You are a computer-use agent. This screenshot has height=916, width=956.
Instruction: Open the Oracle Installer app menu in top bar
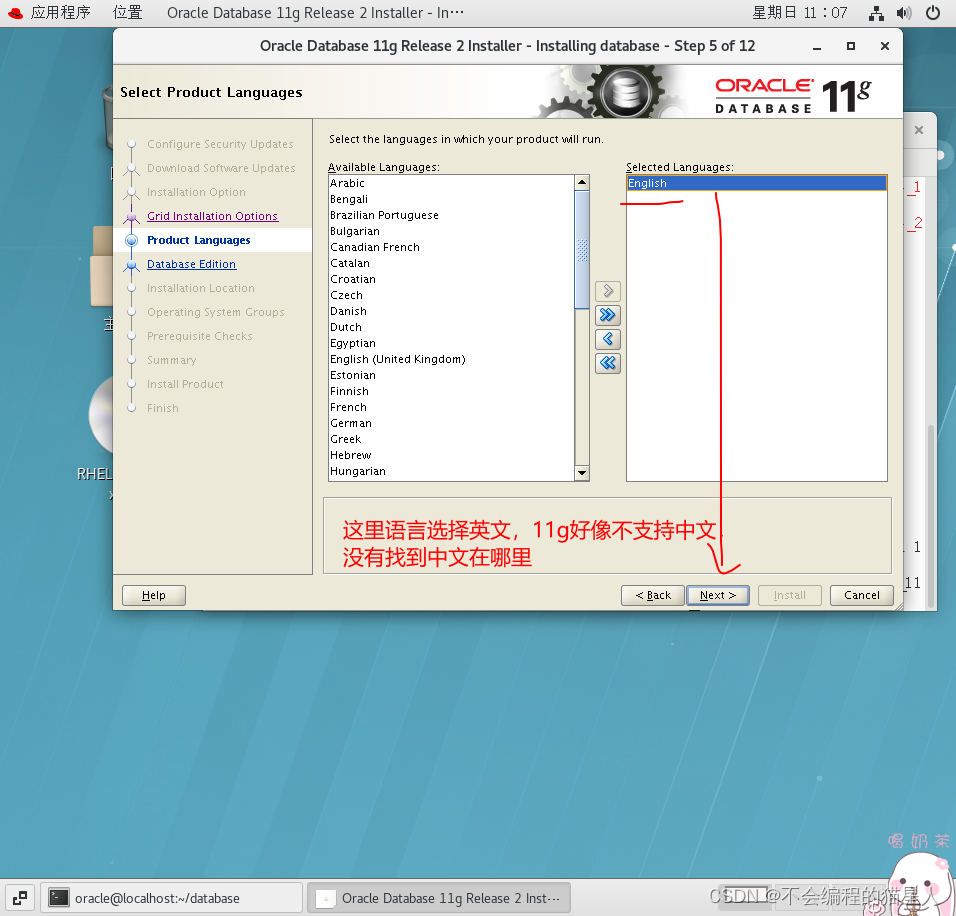(x=315, y=13)
